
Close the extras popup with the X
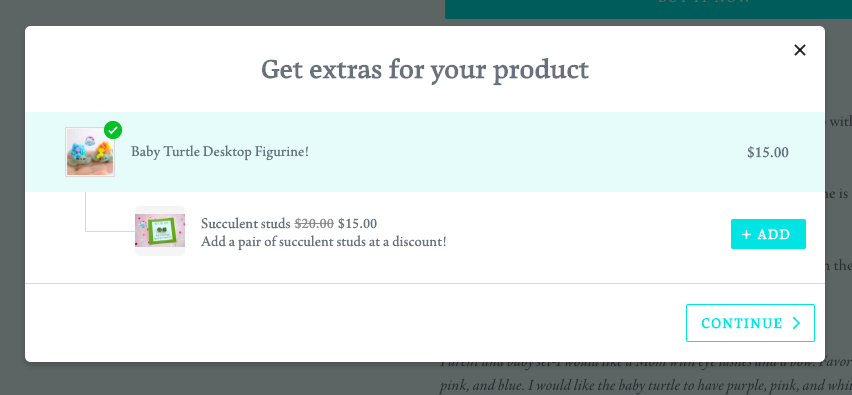[799, 50]
